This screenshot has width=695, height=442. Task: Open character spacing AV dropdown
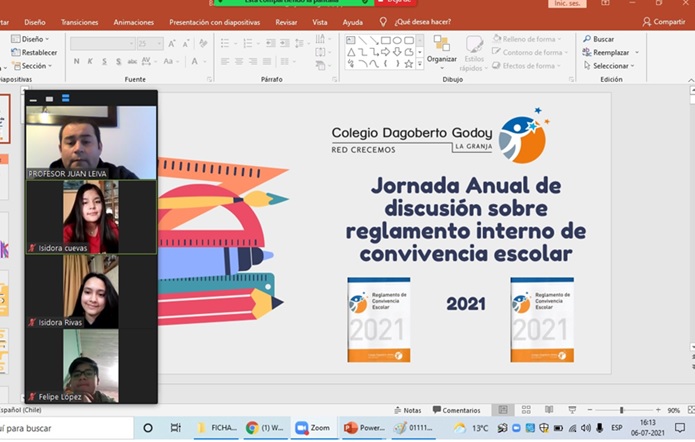(149, 61)
